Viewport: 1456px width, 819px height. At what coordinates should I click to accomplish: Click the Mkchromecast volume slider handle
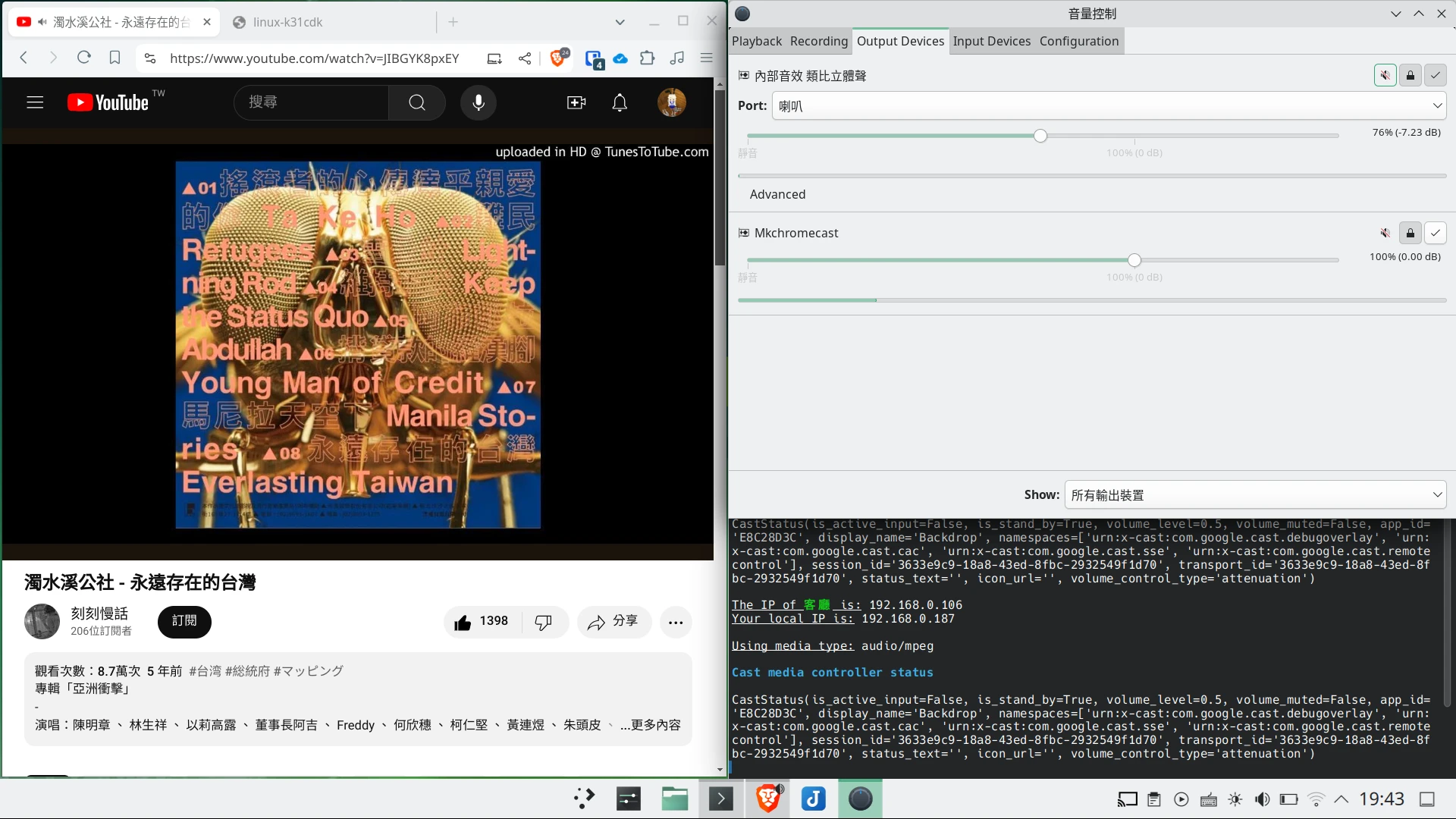[1134, 260]
